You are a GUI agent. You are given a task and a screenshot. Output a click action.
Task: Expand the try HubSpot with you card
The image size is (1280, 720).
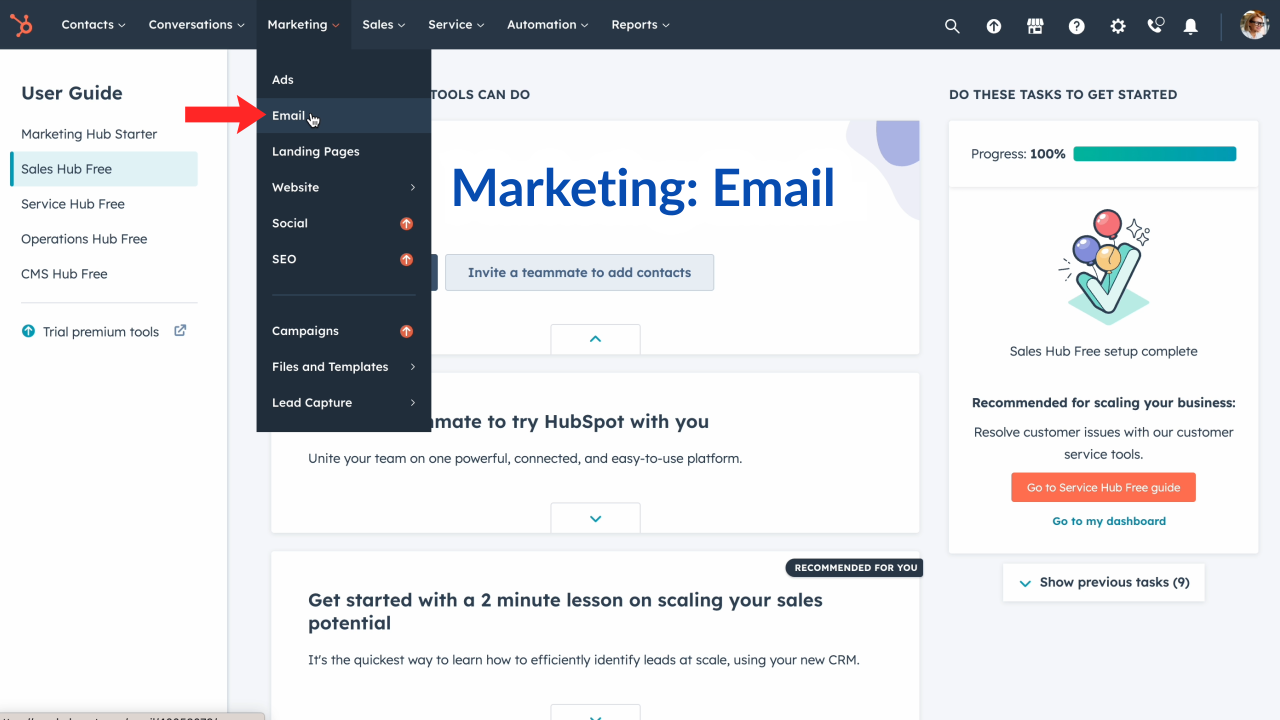coord(595,518)
